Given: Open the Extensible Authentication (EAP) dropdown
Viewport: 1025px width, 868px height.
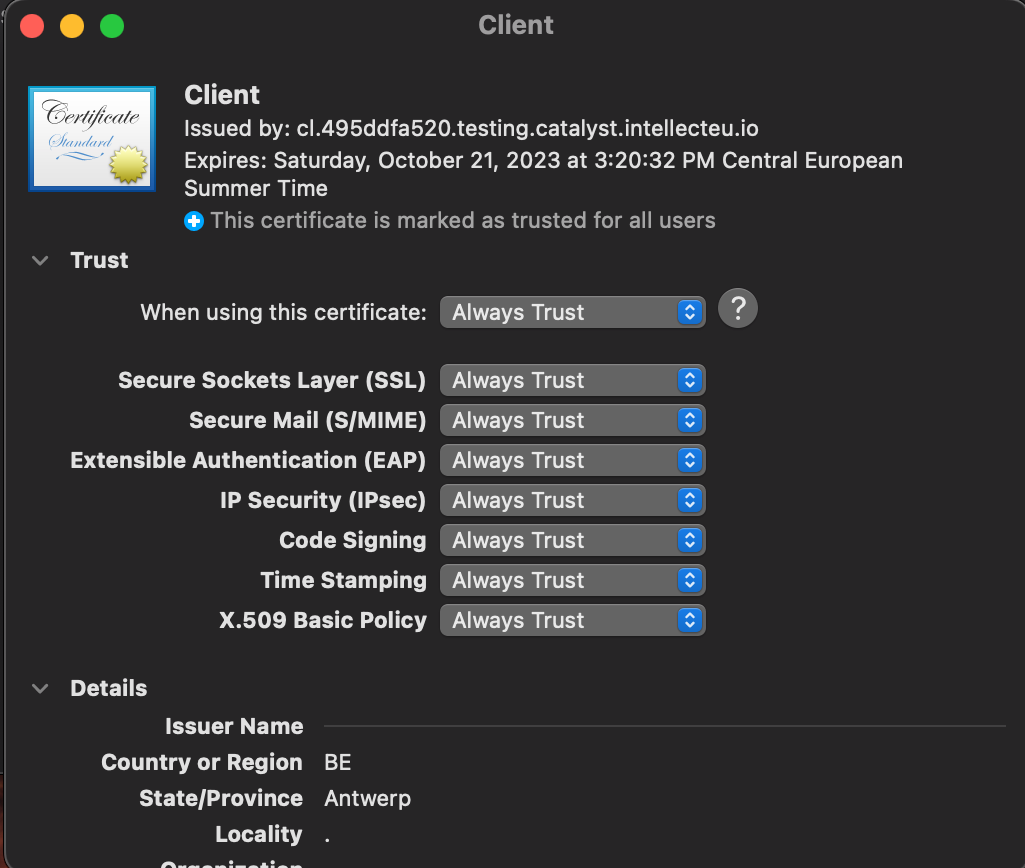Looking at the screenshot, I should [x=572, y=460].
